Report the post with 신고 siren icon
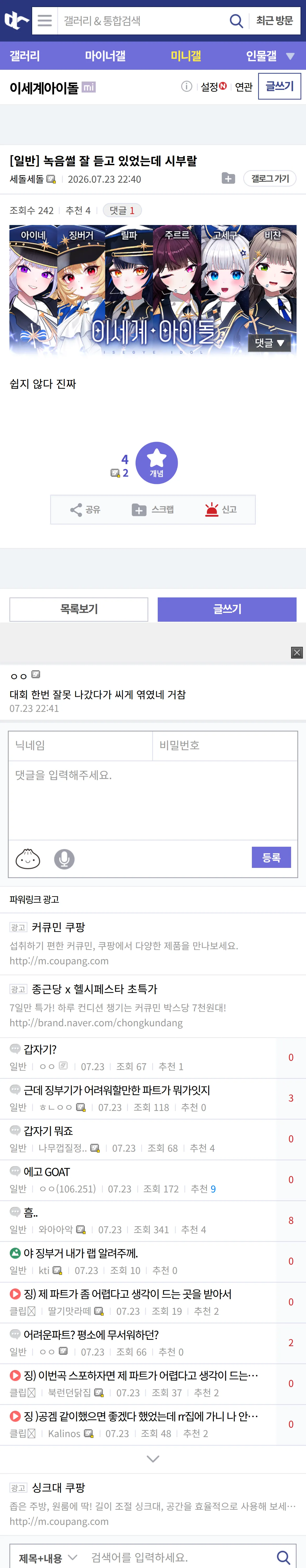306x1568 pixels. (x=221, y=510)
